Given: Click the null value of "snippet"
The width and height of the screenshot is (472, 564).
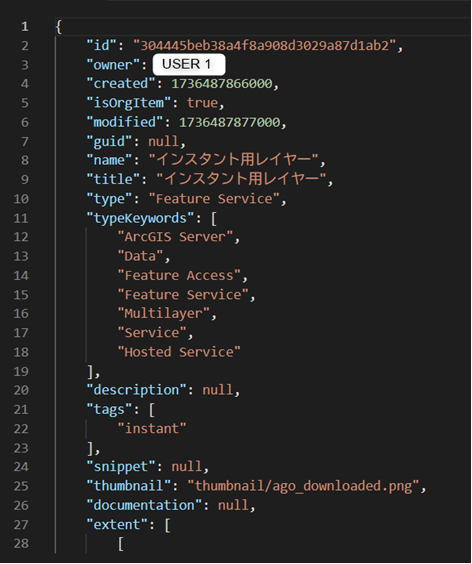Looking at the screenshot, I should click(186, 467).
